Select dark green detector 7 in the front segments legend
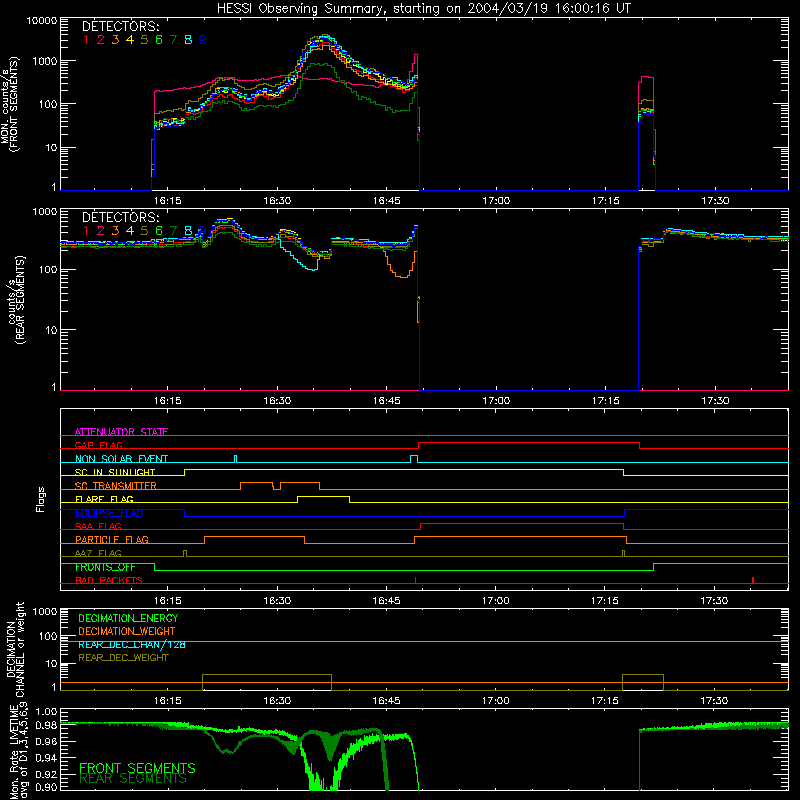 [x=173, y=40]
